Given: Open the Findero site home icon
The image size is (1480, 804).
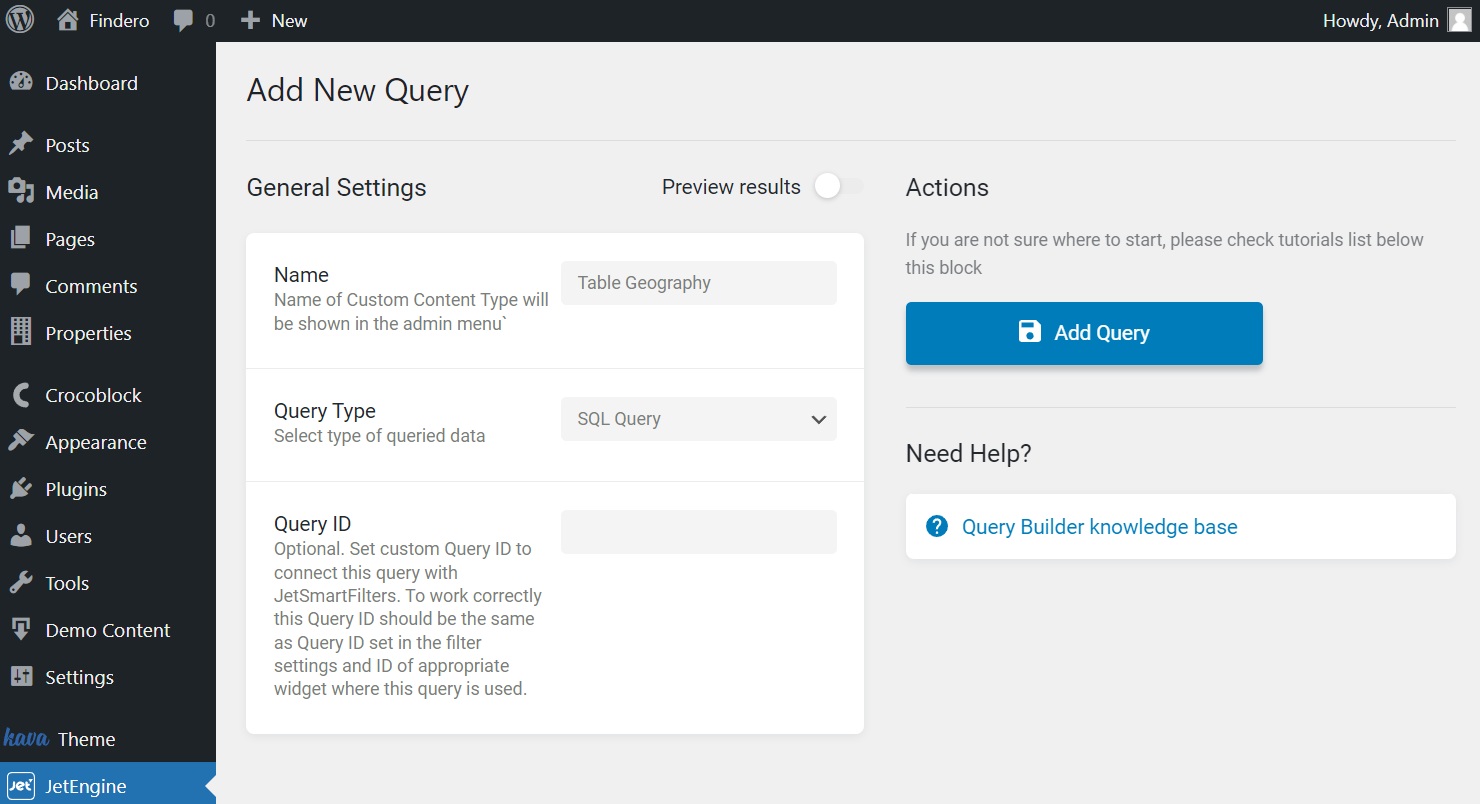Looking at the screenshot, I should pyautogui.click(x=68, y=20).
